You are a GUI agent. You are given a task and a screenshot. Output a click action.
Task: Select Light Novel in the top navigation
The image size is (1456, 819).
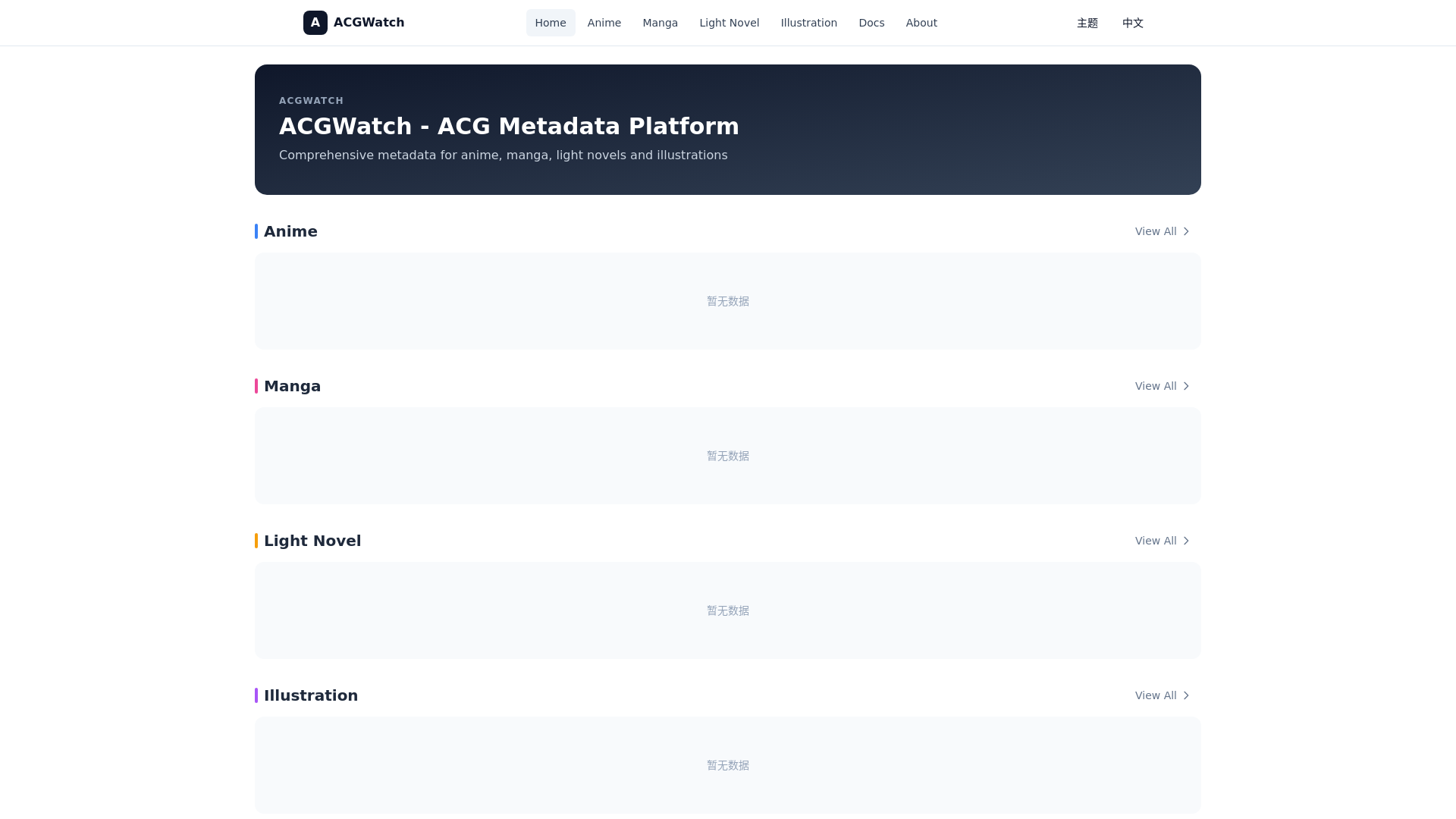tap(730, 23)
